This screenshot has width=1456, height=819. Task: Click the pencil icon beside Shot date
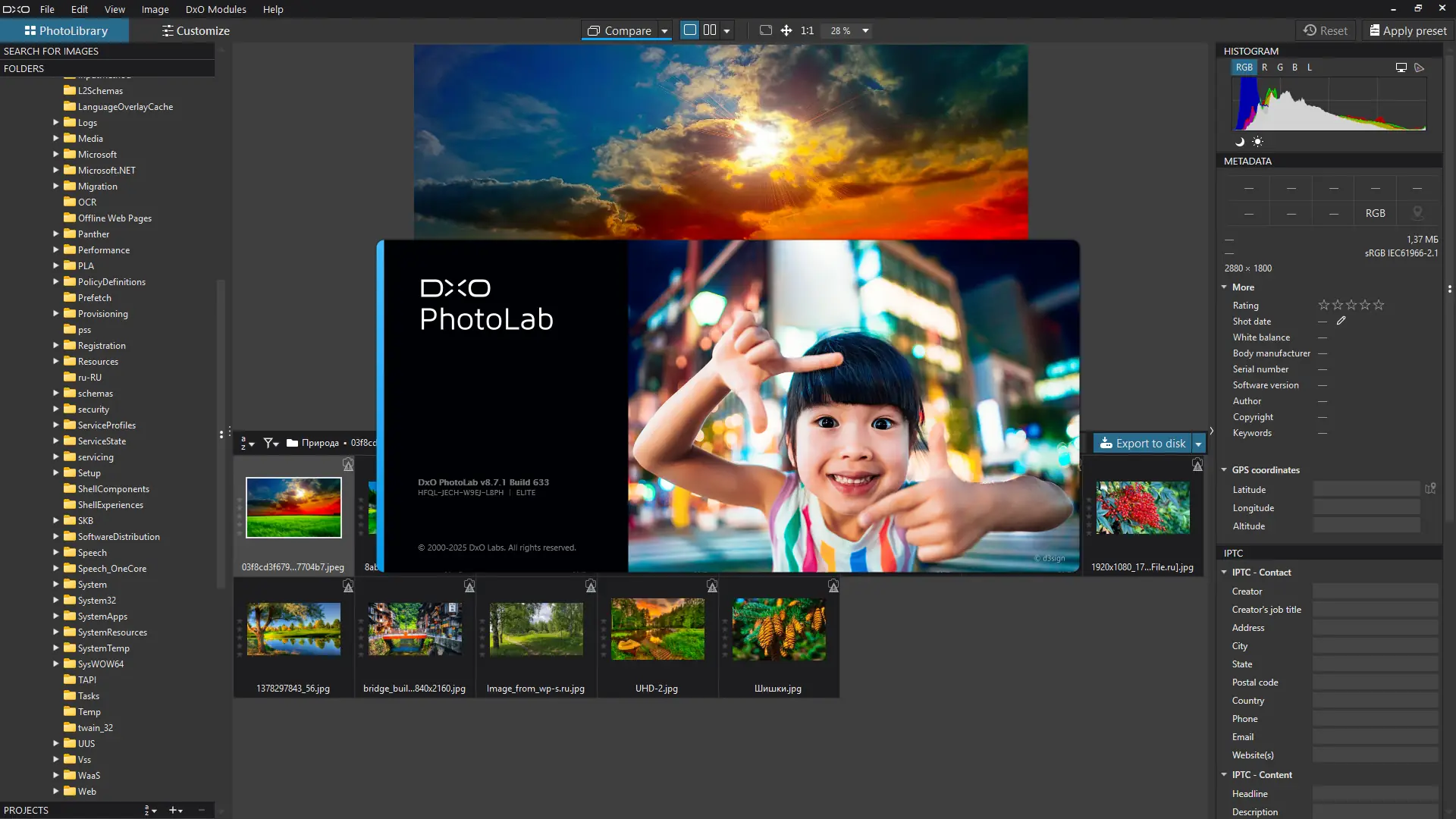1341,321
